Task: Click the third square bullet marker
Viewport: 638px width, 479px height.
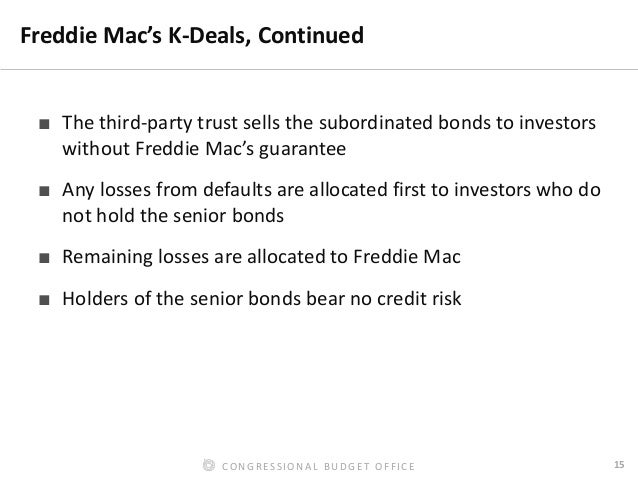Action: pos(44,258)
